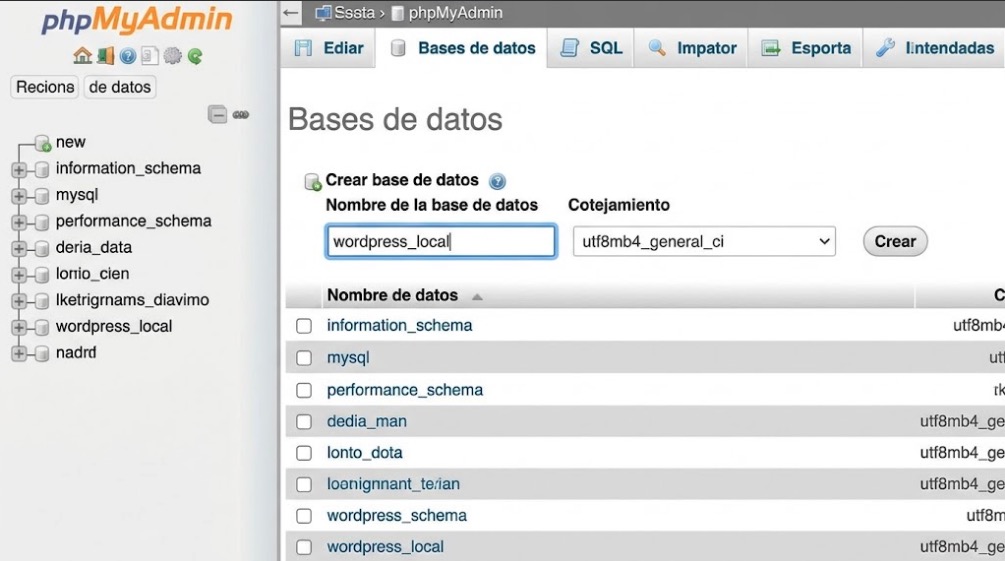Image resolution: width=1005 pixels, height=561 pixels.
Task: Click database icon for information_schema in the tree
Action: point(42,169)
